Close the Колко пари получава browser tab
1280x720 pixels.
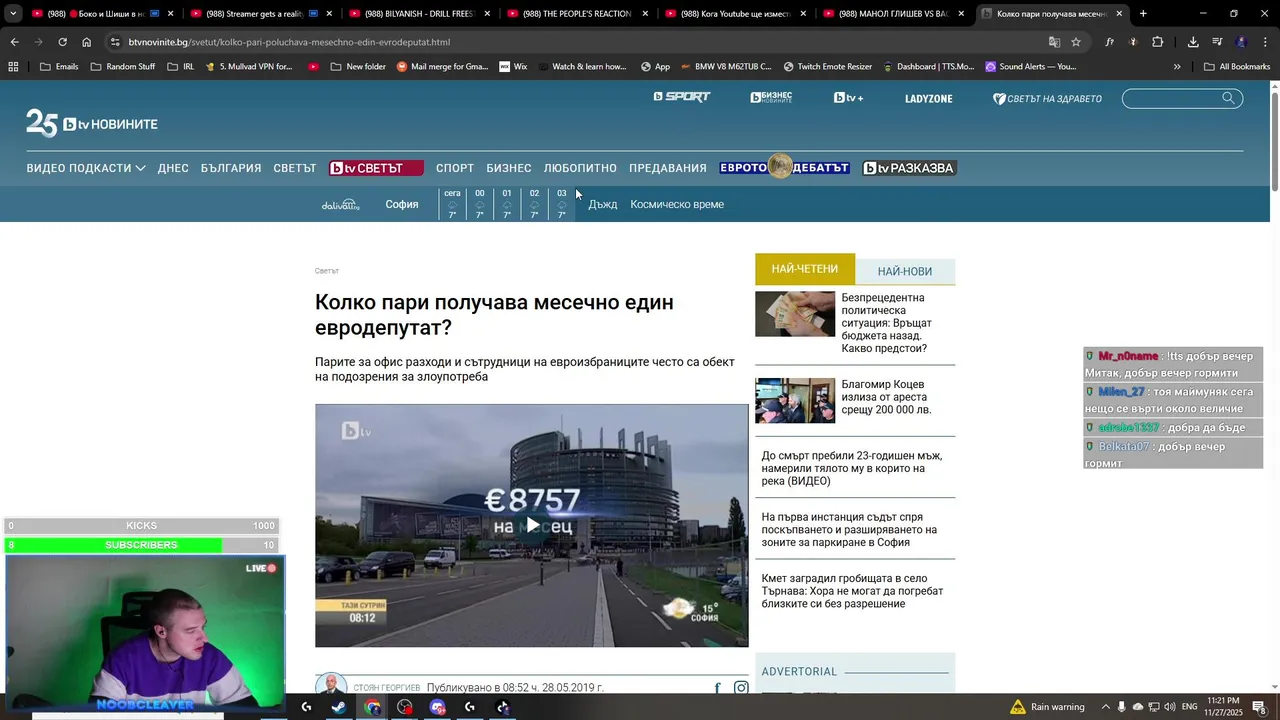(1119, 14)
